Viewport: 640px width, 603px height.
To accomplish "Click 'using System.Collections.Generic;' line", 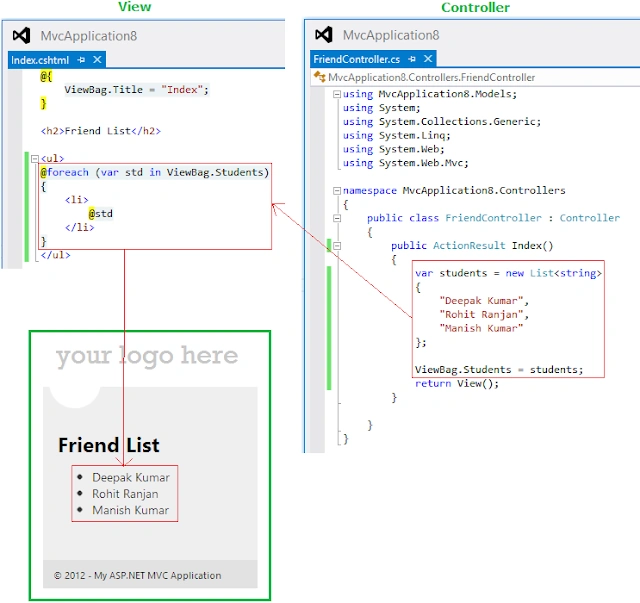I will [442, 122].
